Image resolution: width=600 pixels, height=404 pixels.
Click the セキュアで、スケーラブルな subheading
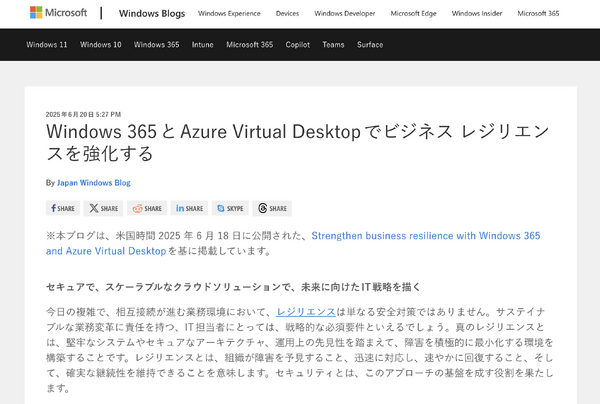pyautogui.click(x=233, y=287)
